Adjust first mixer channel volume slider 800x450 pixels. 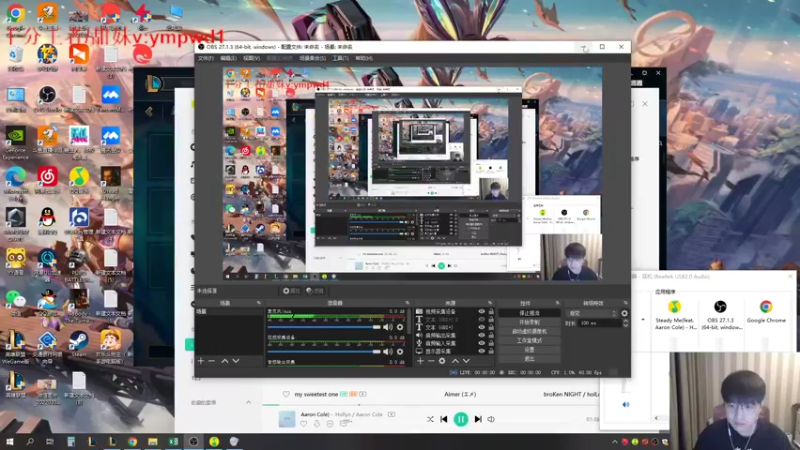tap(324, 327)
